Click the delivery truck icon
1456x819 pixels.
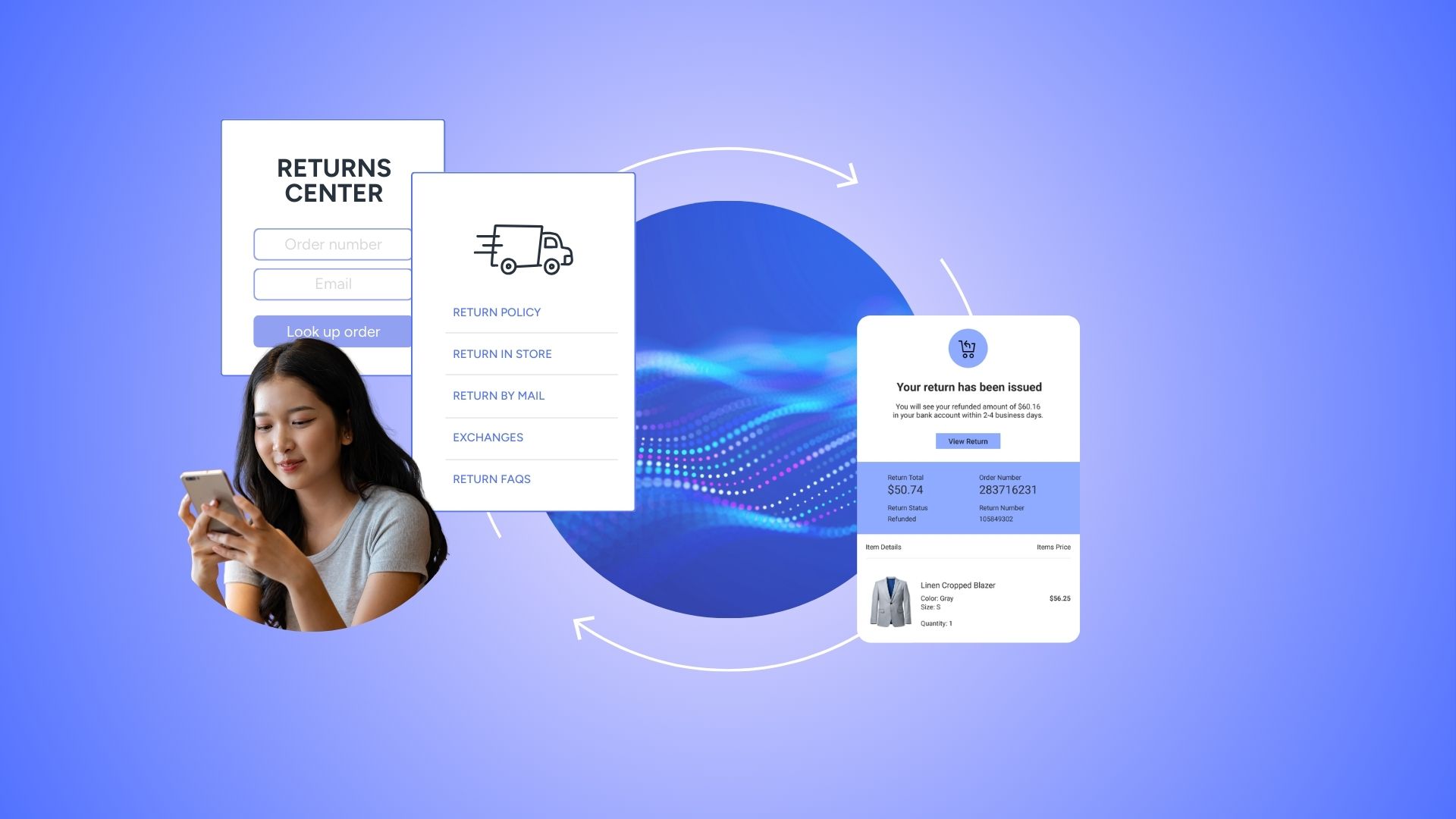[x=523, y=249]
